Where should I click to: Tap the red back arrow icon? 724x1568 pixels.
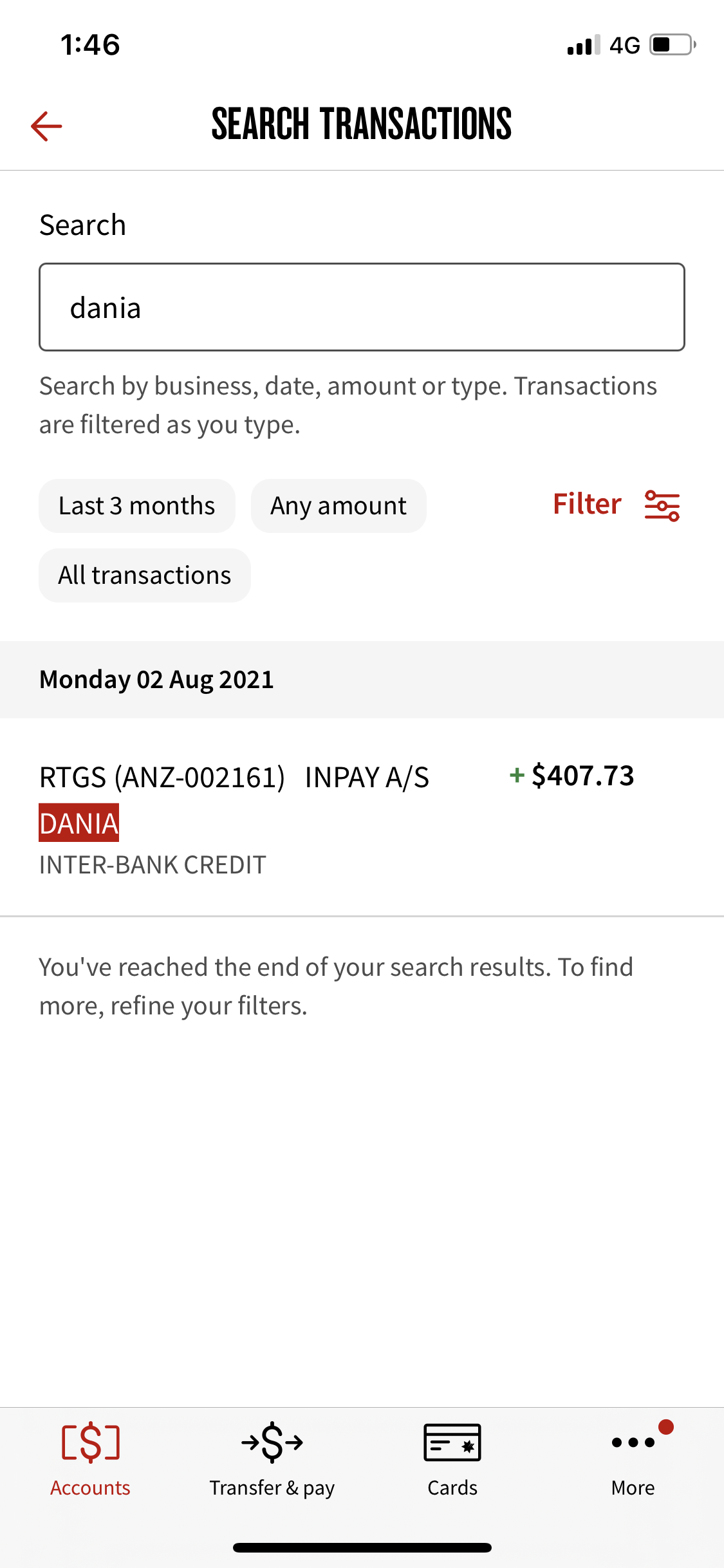46,126
